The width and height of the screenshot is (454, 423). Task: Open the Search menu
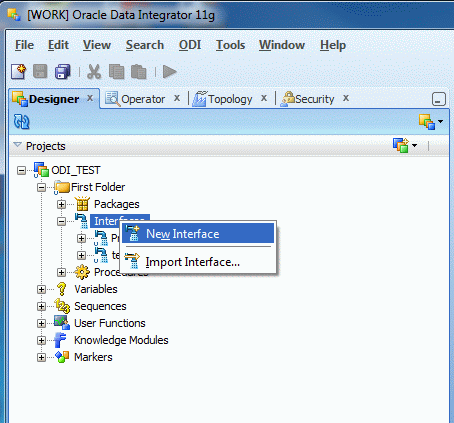click(x=145, y=45)
